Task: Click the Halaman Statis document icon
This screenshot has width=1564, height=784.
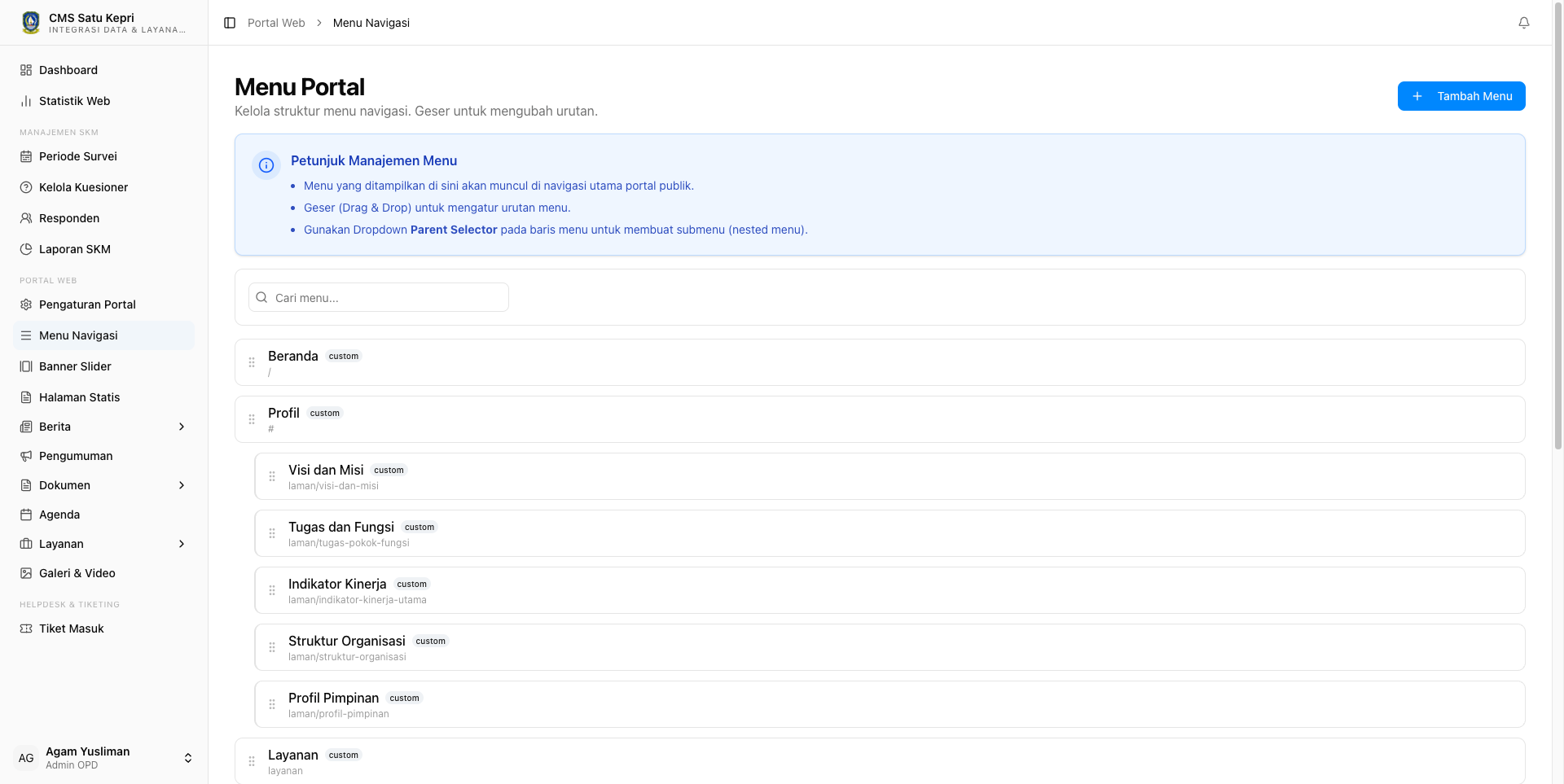Action: [x=26, y=397]
